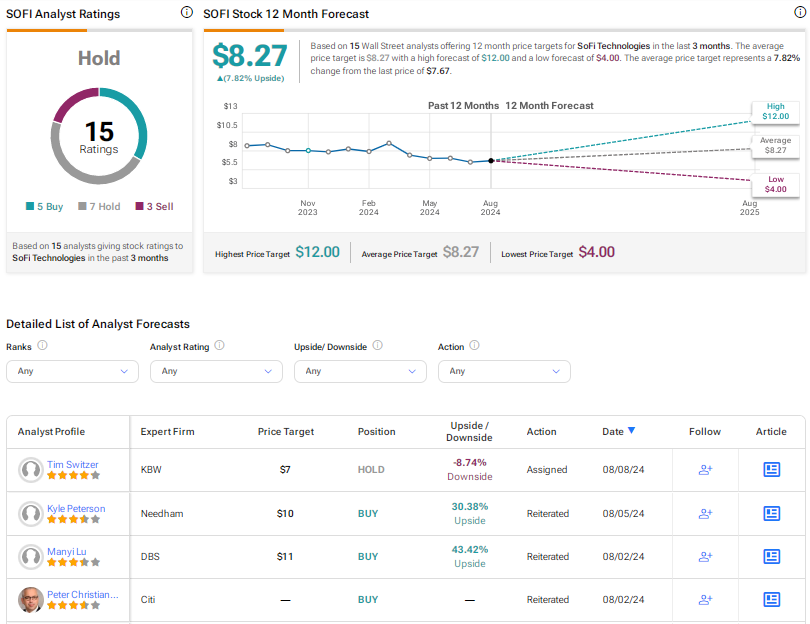The height and width of the screenshot is (624, 810).
Task: Click the Needham expert firm cell
Action: click(x=162, y=513)
